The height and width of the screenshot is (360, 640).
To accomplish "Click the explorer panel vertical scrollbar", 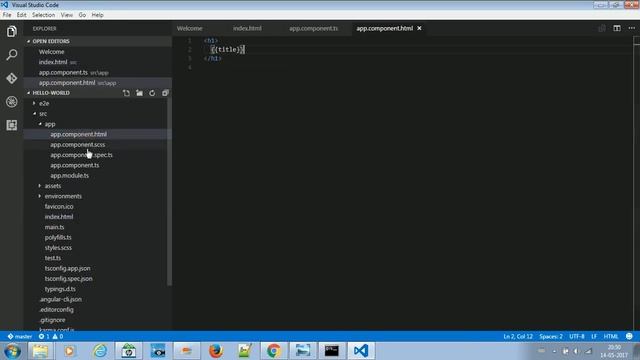I will pyautogui.click(x=169, y=192).
